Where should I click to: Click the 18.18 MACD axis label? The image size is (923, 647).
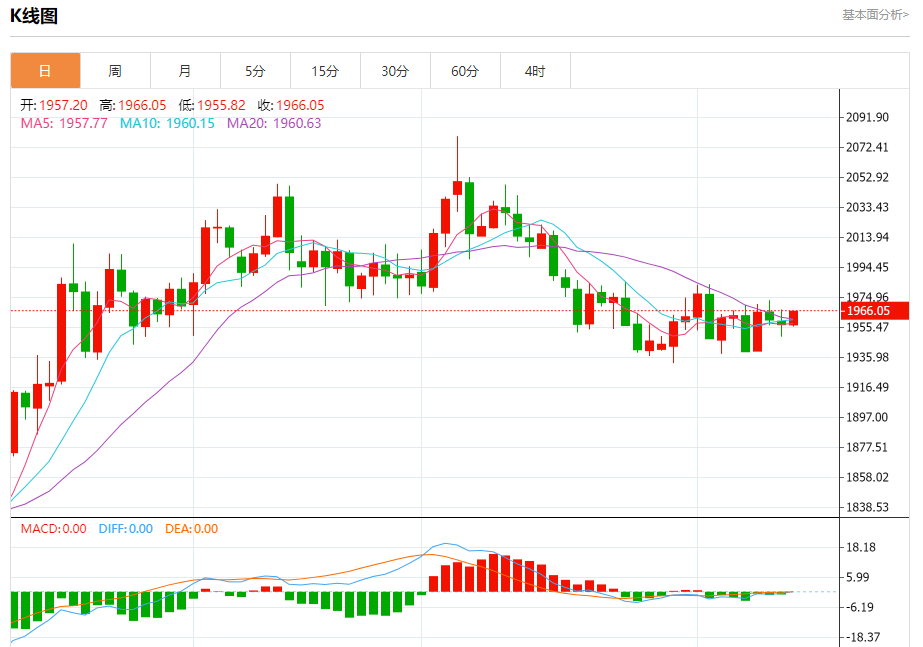point(861,548)
